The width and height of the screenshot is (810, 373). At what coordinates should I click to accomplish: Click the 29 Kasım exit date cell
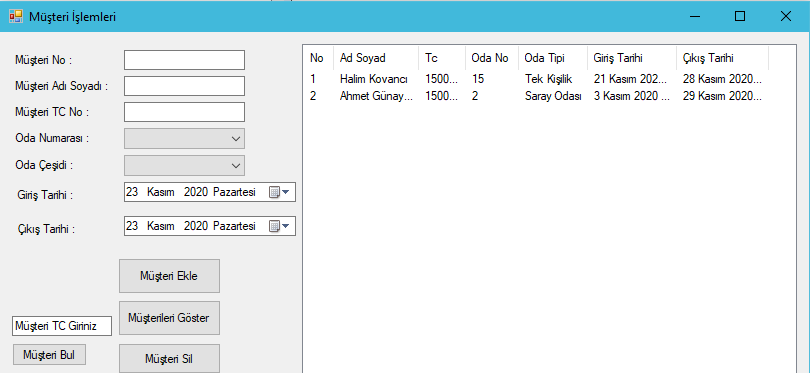722,96
